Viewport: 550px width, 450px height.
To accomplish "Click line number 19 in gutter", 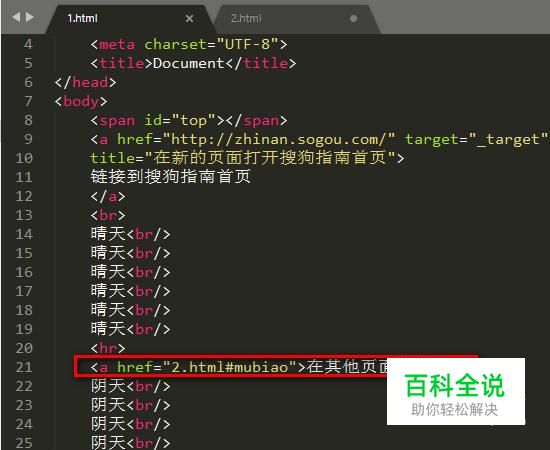I will pos(24,329).
